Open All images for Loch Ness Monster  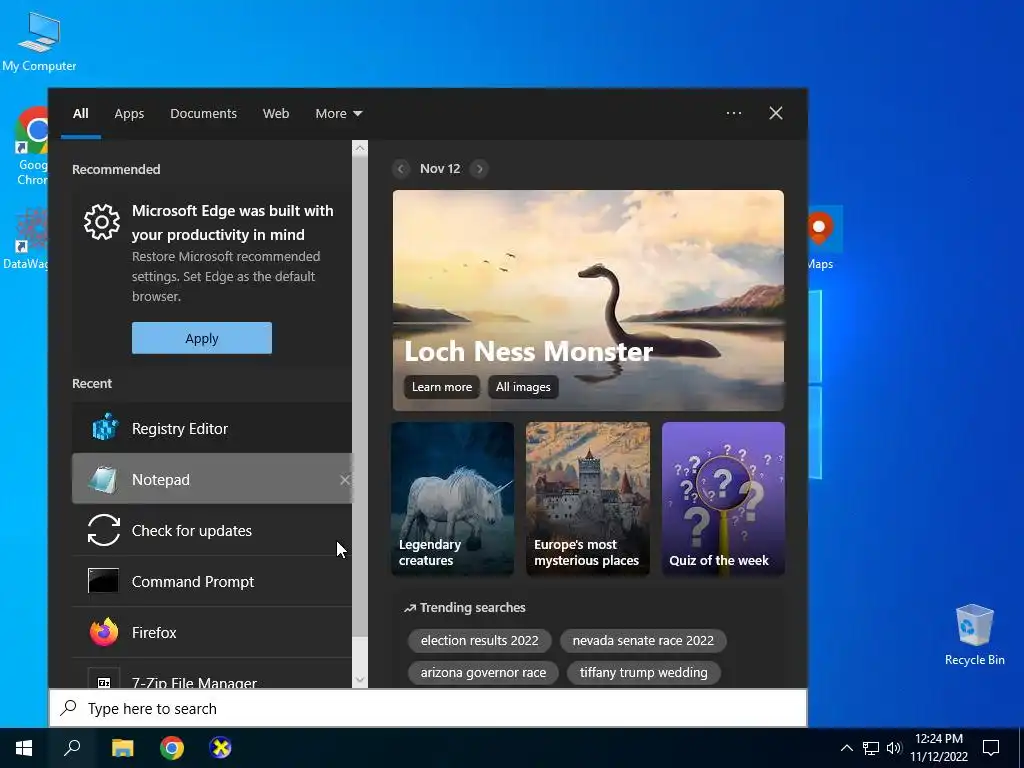coord(523,387)
